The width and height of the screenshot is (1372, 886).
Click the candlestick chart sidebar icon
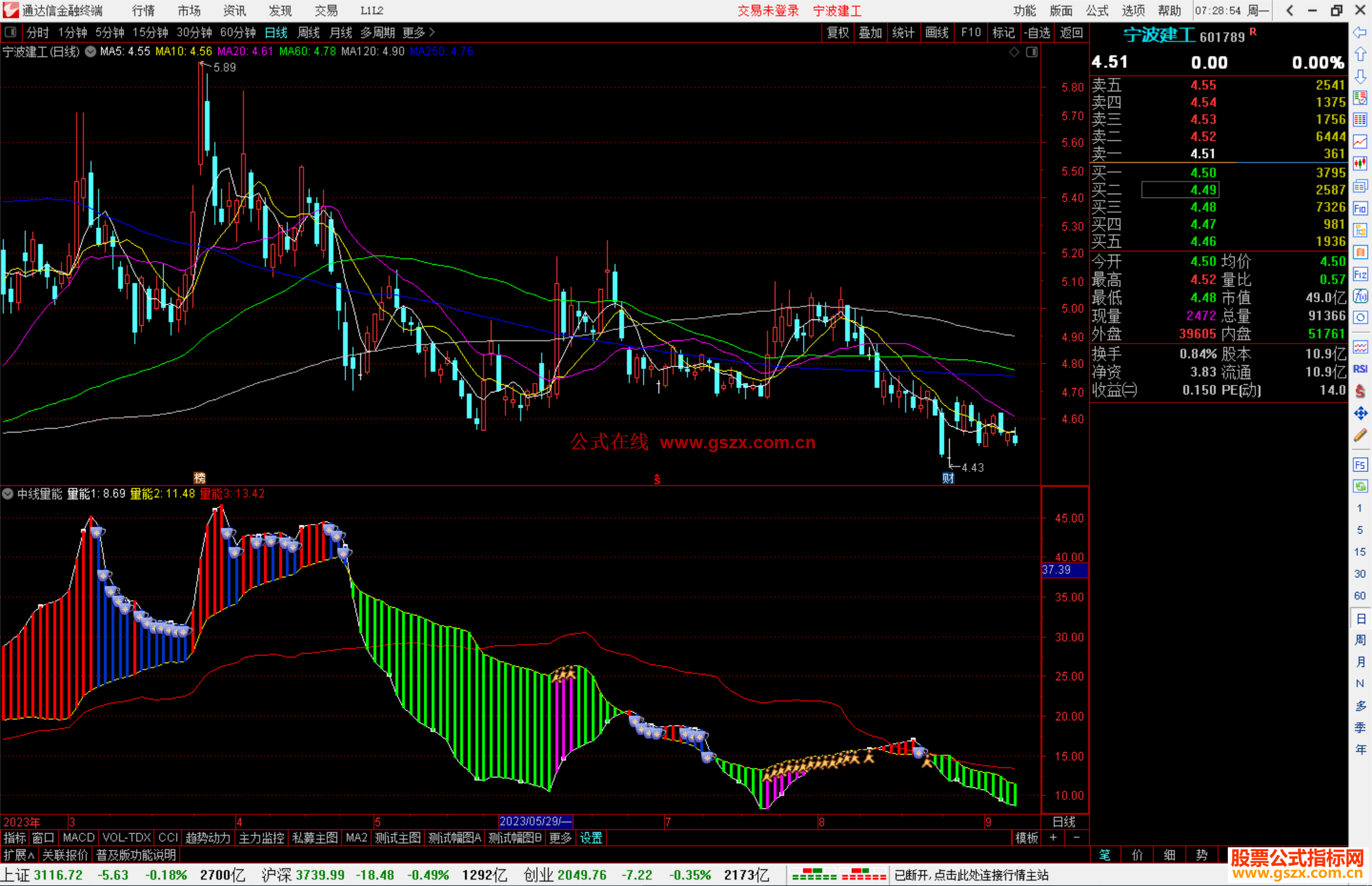coord(1360,163)
